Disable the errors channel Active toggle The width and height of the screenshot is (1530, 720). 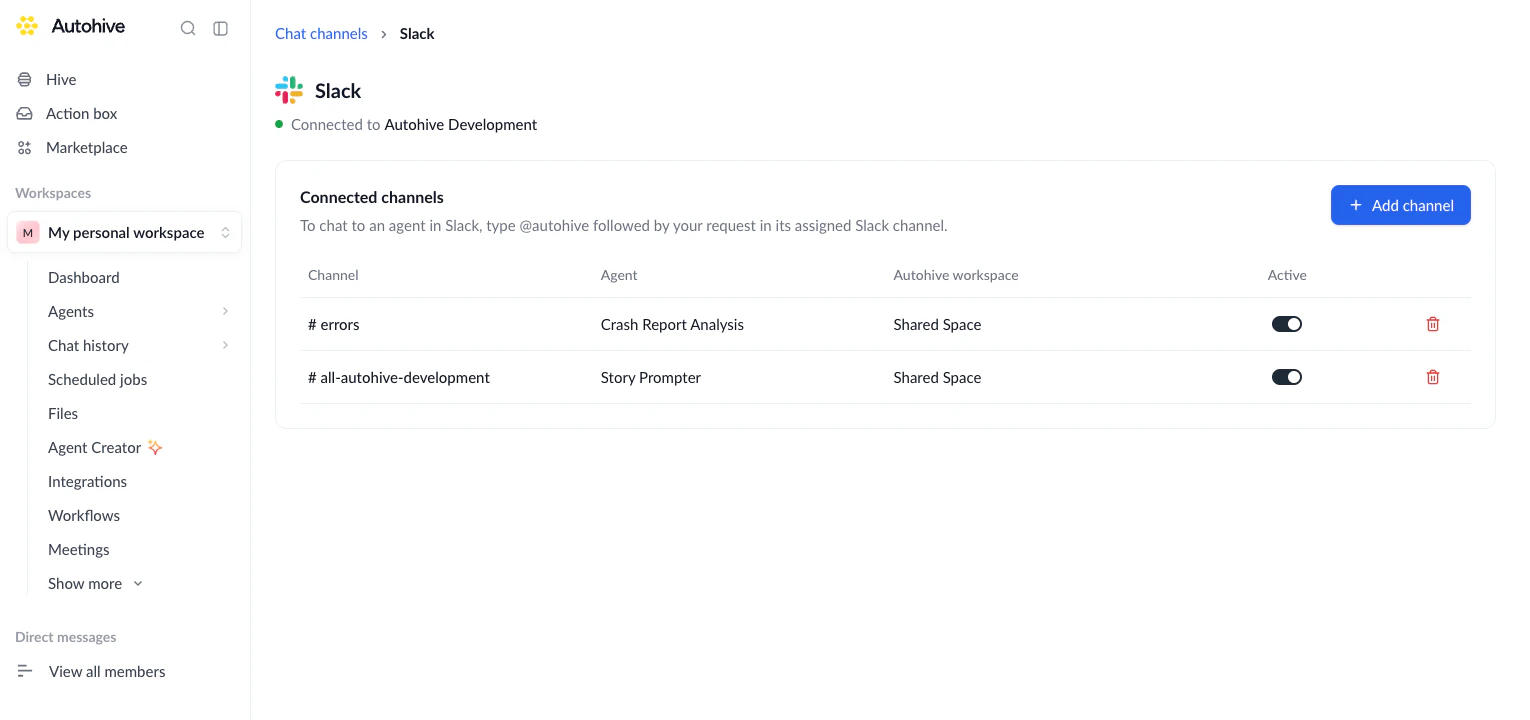tap(1287, 324)
